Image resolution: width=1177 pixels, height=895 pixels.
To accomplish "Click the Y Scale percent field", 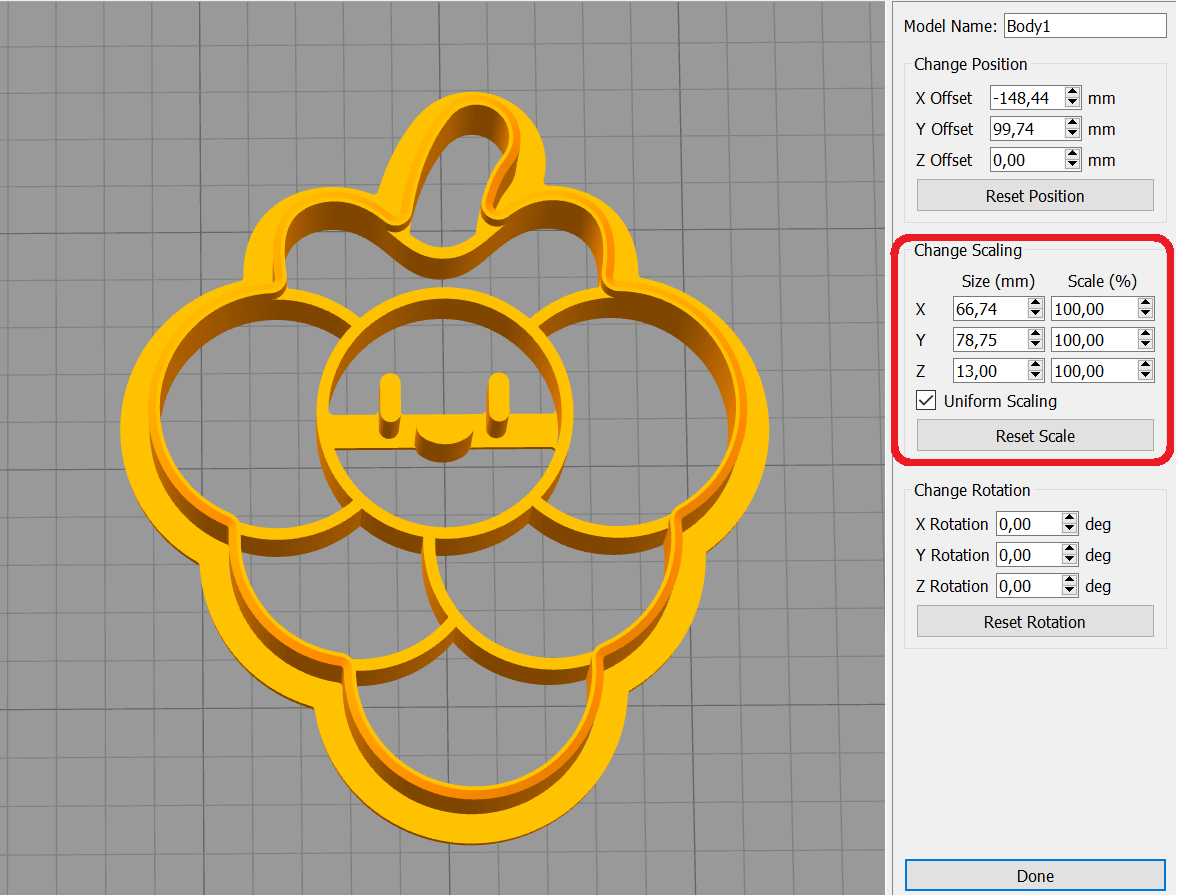I will point(1094,339).
